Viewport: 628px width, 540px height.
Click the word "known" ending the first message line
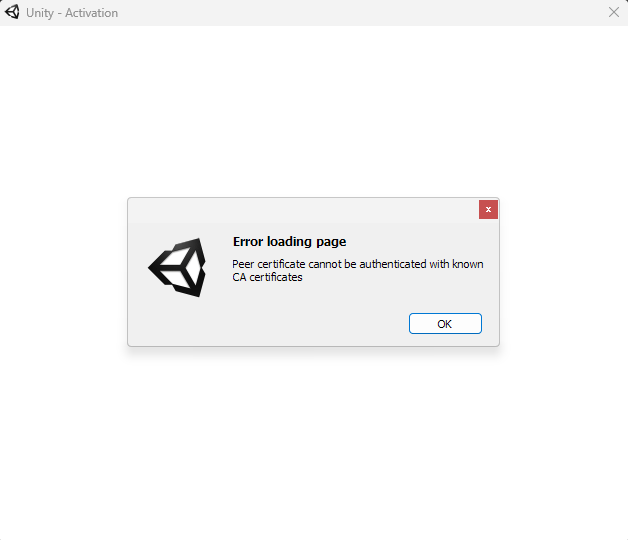tap(468, 264)
